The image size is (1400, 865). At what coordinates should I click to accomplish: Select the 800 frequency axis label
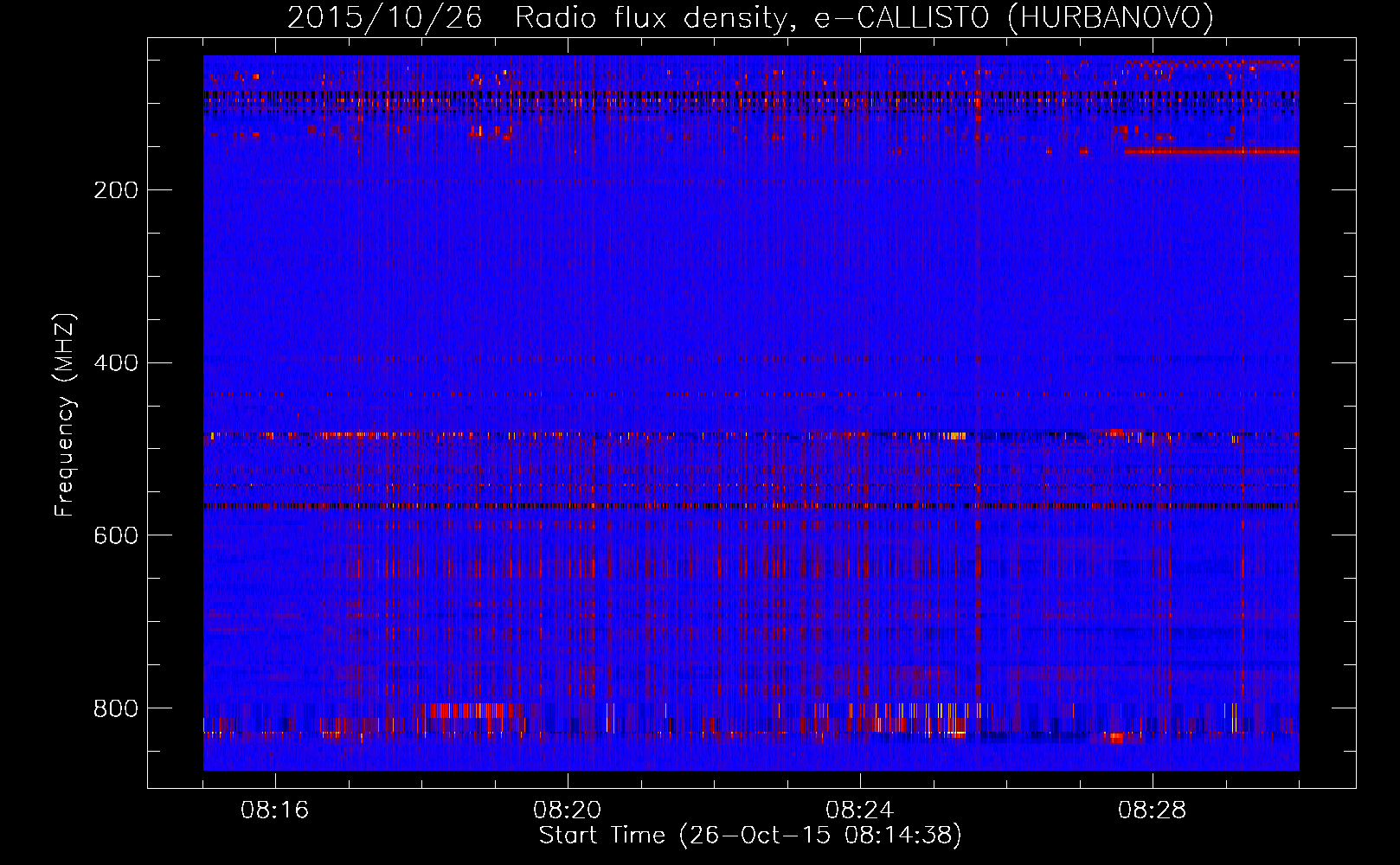115,709
